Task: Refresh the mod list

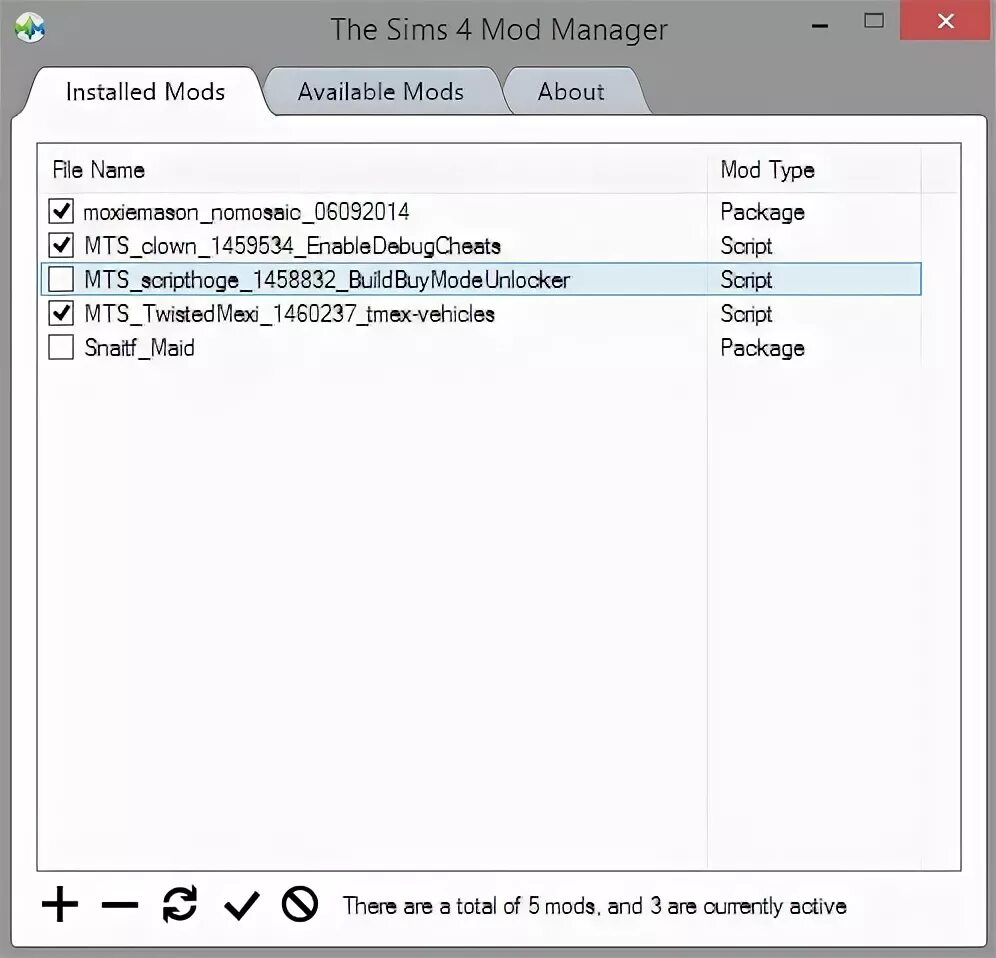Action: pyautogui.click(x=180, y=903)
